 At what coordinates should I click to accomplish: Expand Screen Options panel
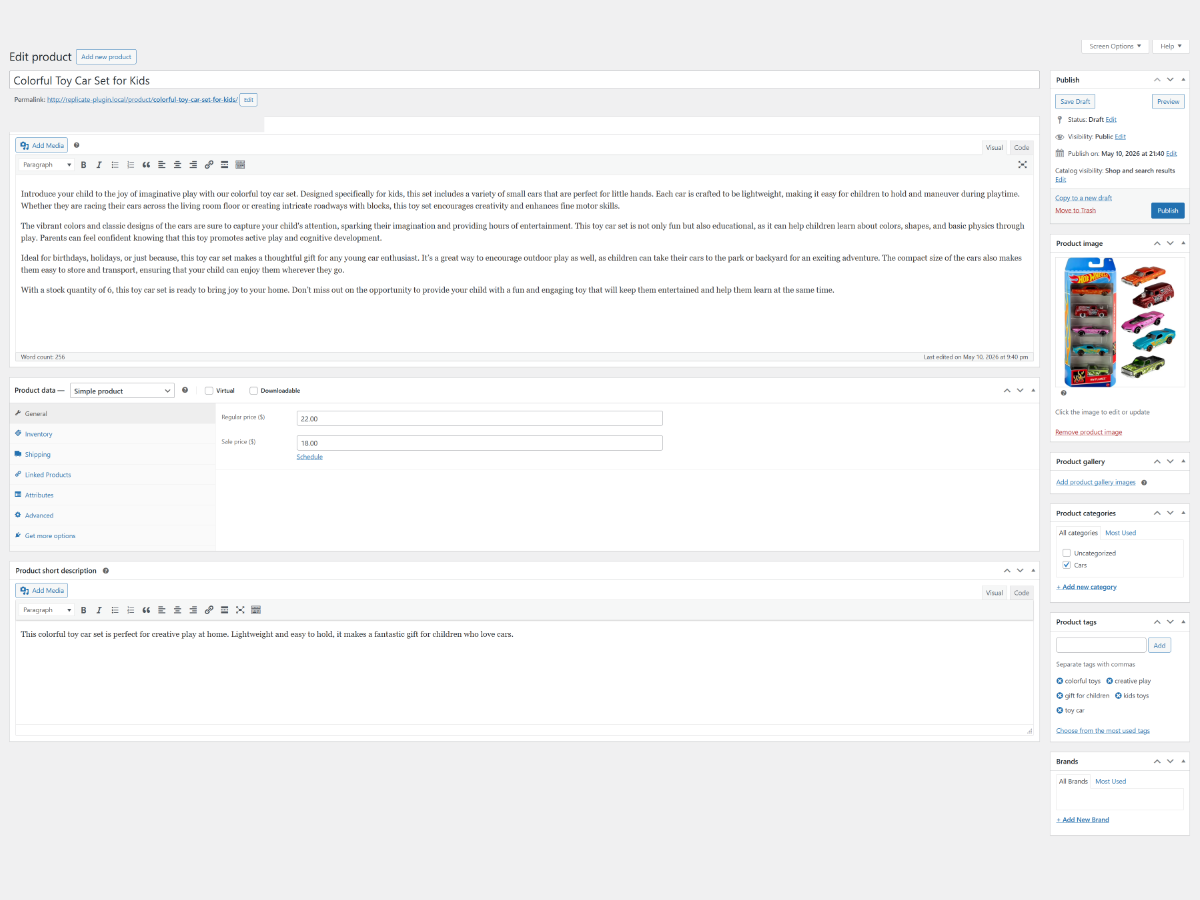(1115, 46)
